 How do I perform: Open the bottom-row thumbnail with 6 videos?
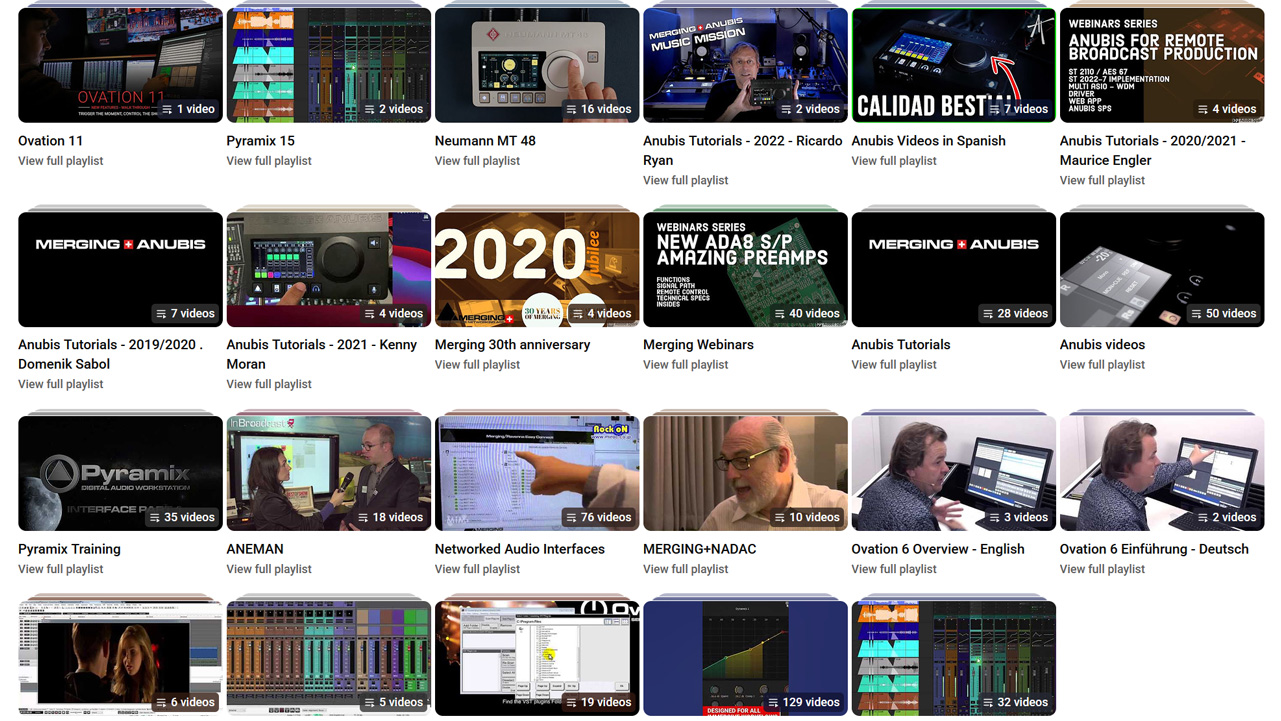(120, 658)
